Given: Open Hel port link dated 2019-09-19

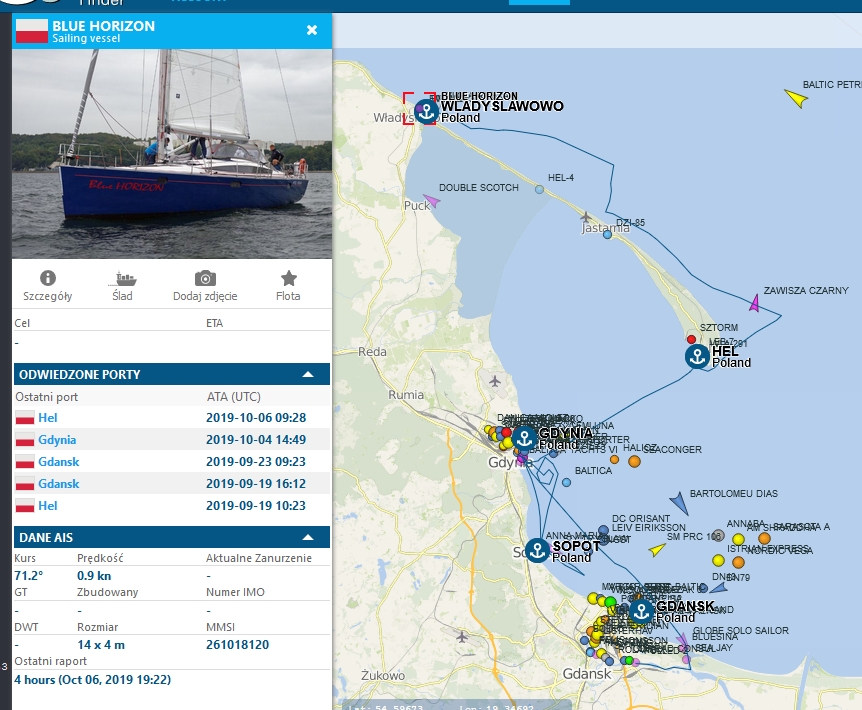Looking at the screenshot, I should coord(47,506).
